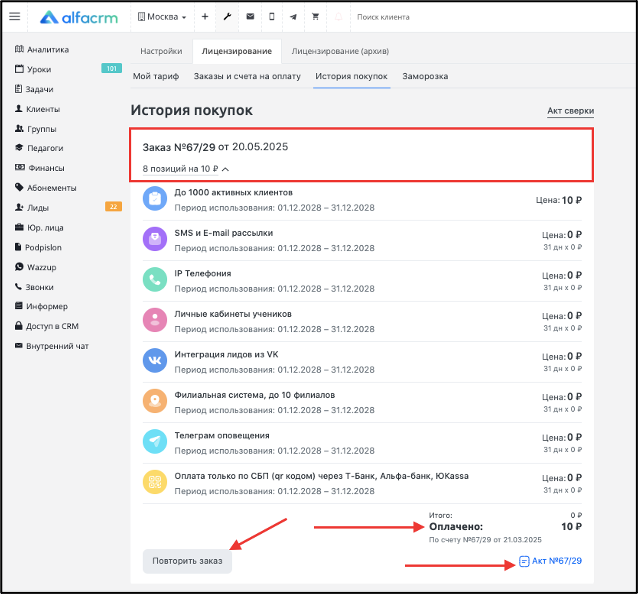Open Клиенты sidebar section
Screen dimensions: 639x595
(x=37, y=109)
